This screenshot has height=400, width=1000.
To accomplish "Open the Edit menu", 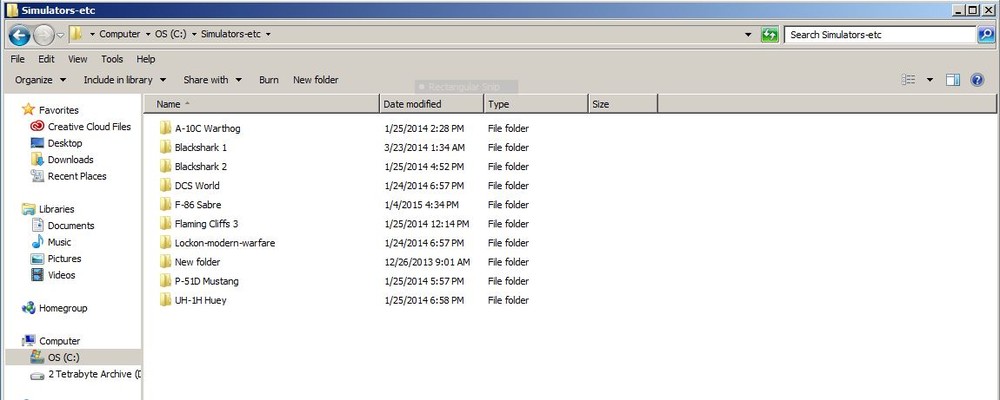I will 46,59.
